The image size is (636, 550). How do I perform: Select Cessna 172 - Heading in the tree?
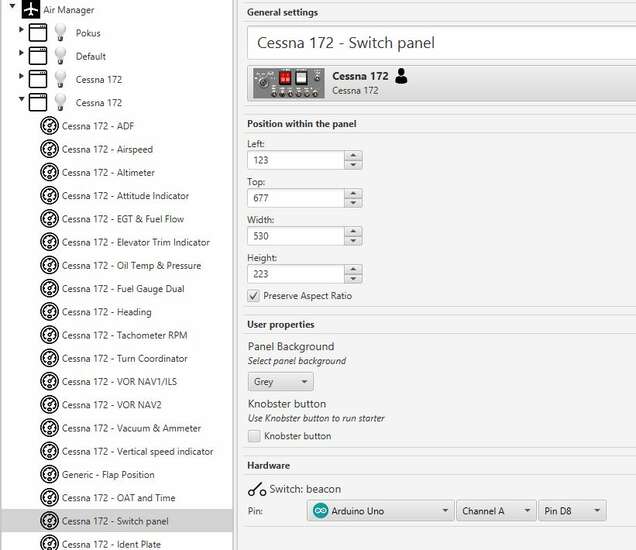[x=107, y=312]
